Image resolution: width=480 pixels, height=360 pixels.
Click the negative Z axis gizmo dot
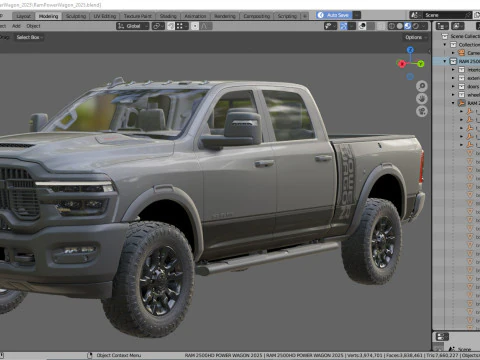410,76
